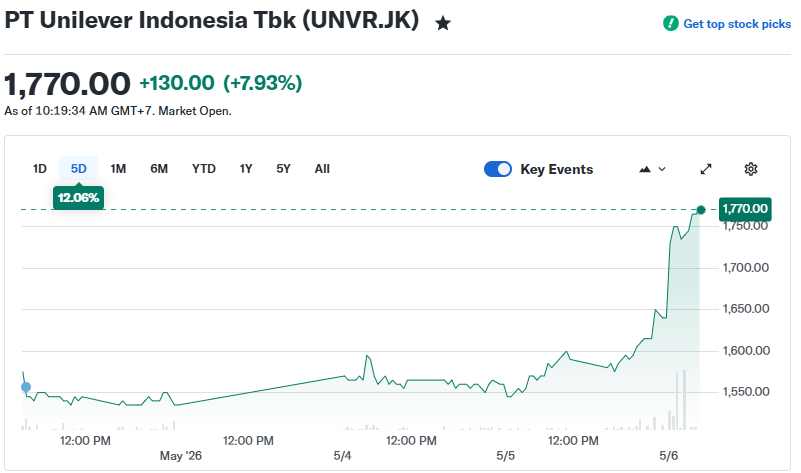Select the 5Y time range
The height and width of the screenshot is (473, 801).
(x=283, y=169)
